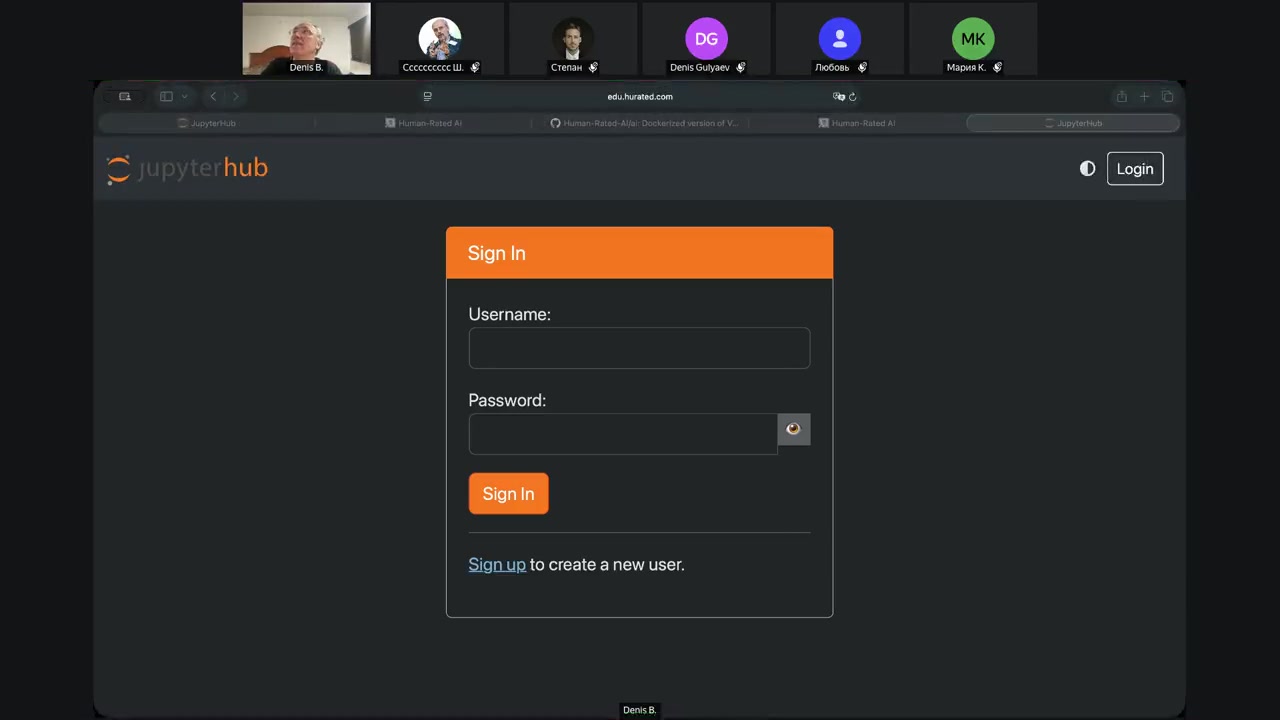Screen dimensions: 1280x720
Task: Go back with browser back arrow
Action: [213, 97]
